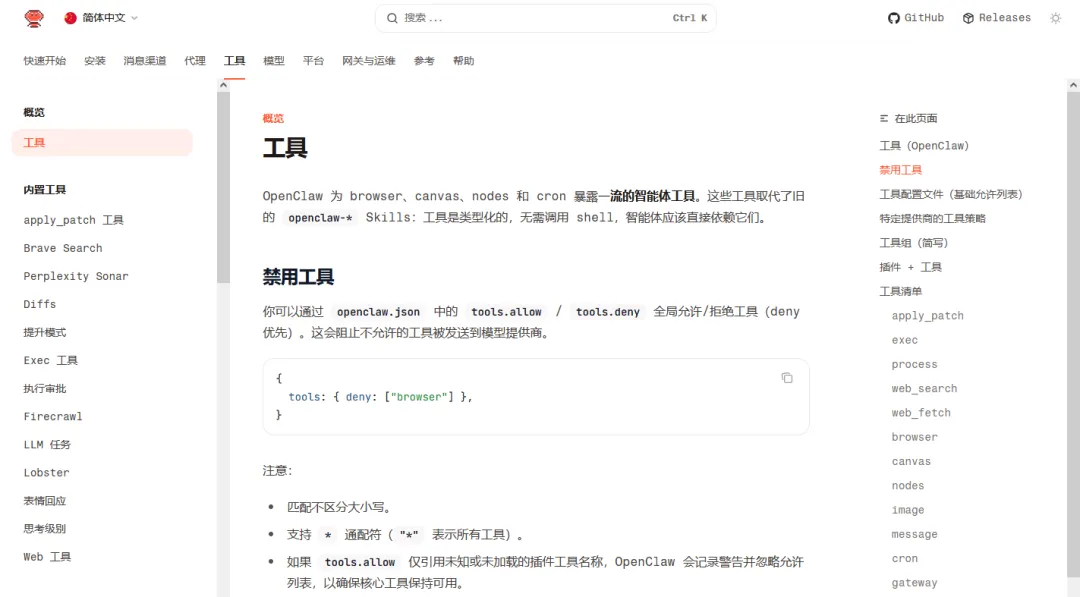Open Exec 工具 sidebar page
1080x597 pixels.
pyautogui.click(x=51, y=360)
